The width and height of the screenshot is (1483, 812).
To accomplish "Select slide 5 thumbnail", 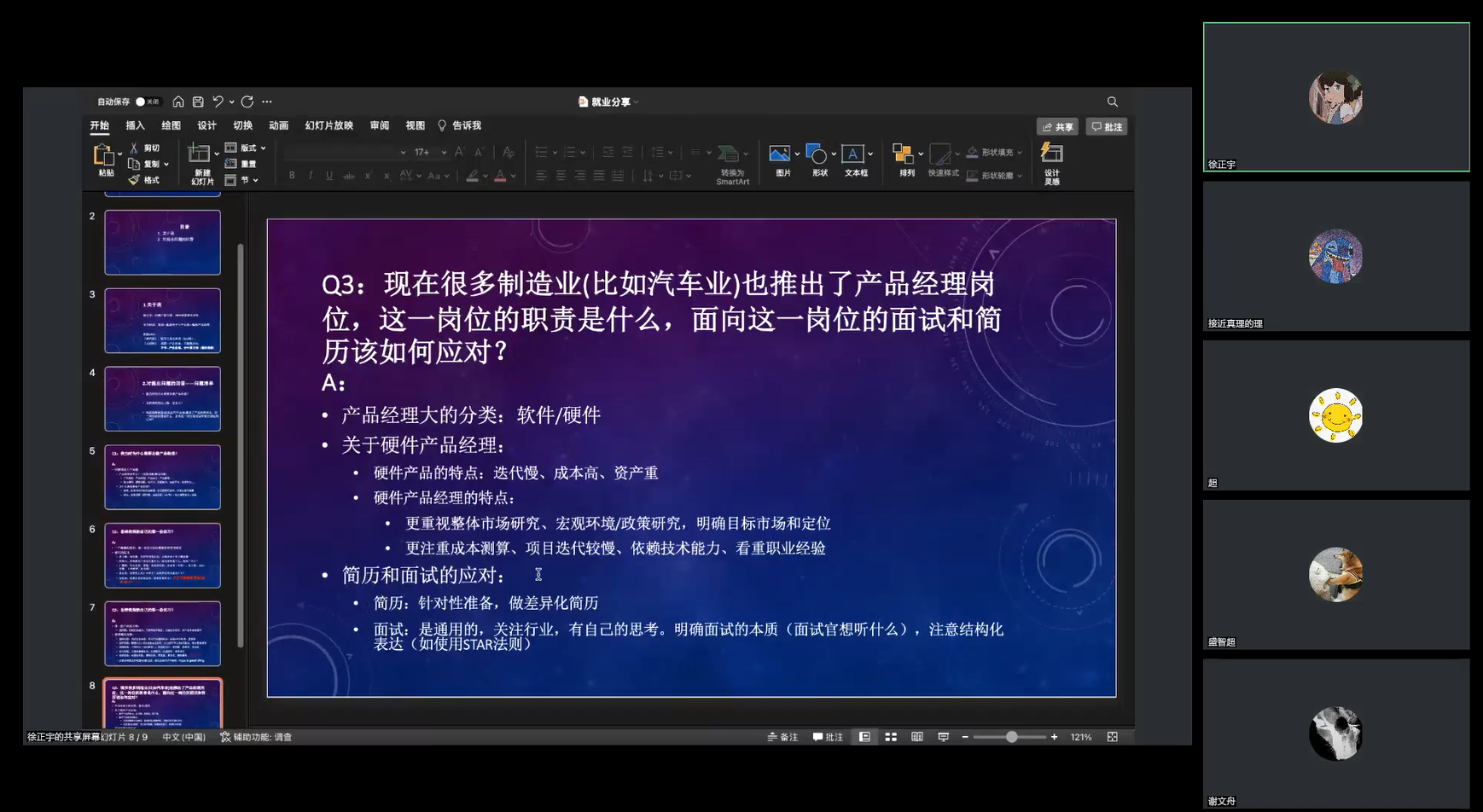I will [162, 477].
